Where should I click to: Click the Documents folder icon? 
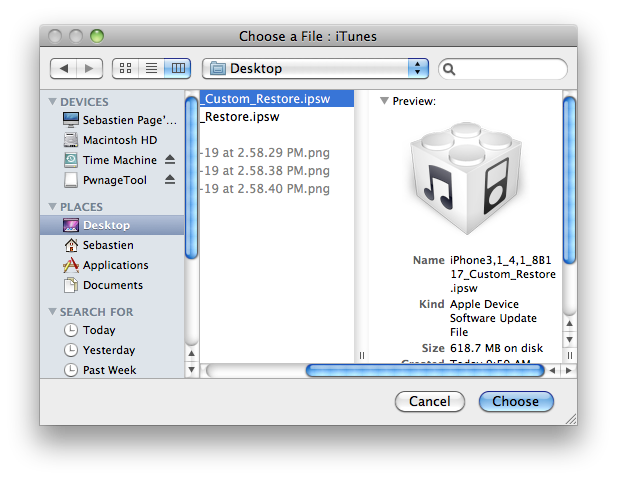pos(71,285)
